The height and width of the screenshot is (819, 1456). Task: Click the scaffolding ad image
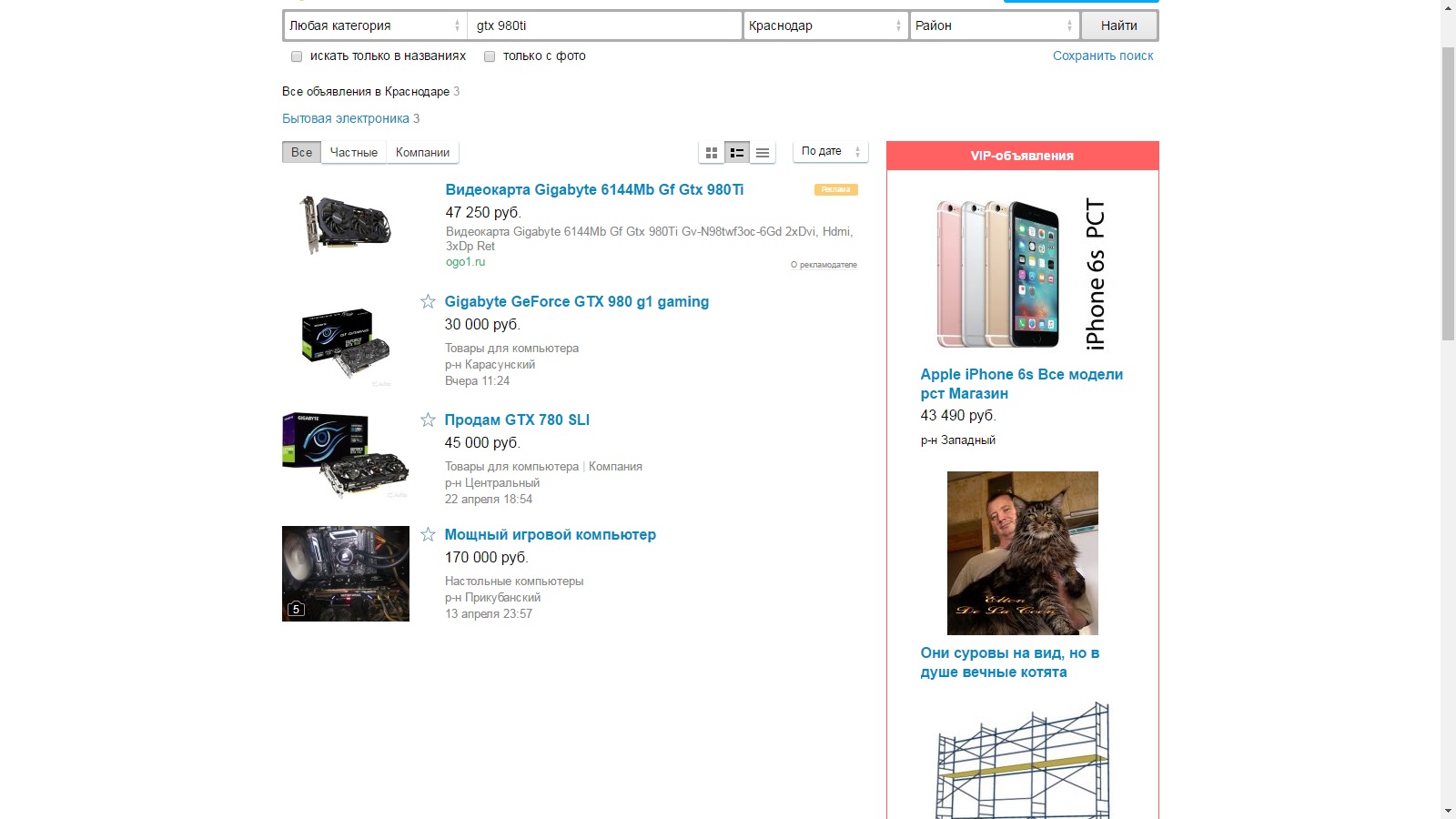[1023, 761]
